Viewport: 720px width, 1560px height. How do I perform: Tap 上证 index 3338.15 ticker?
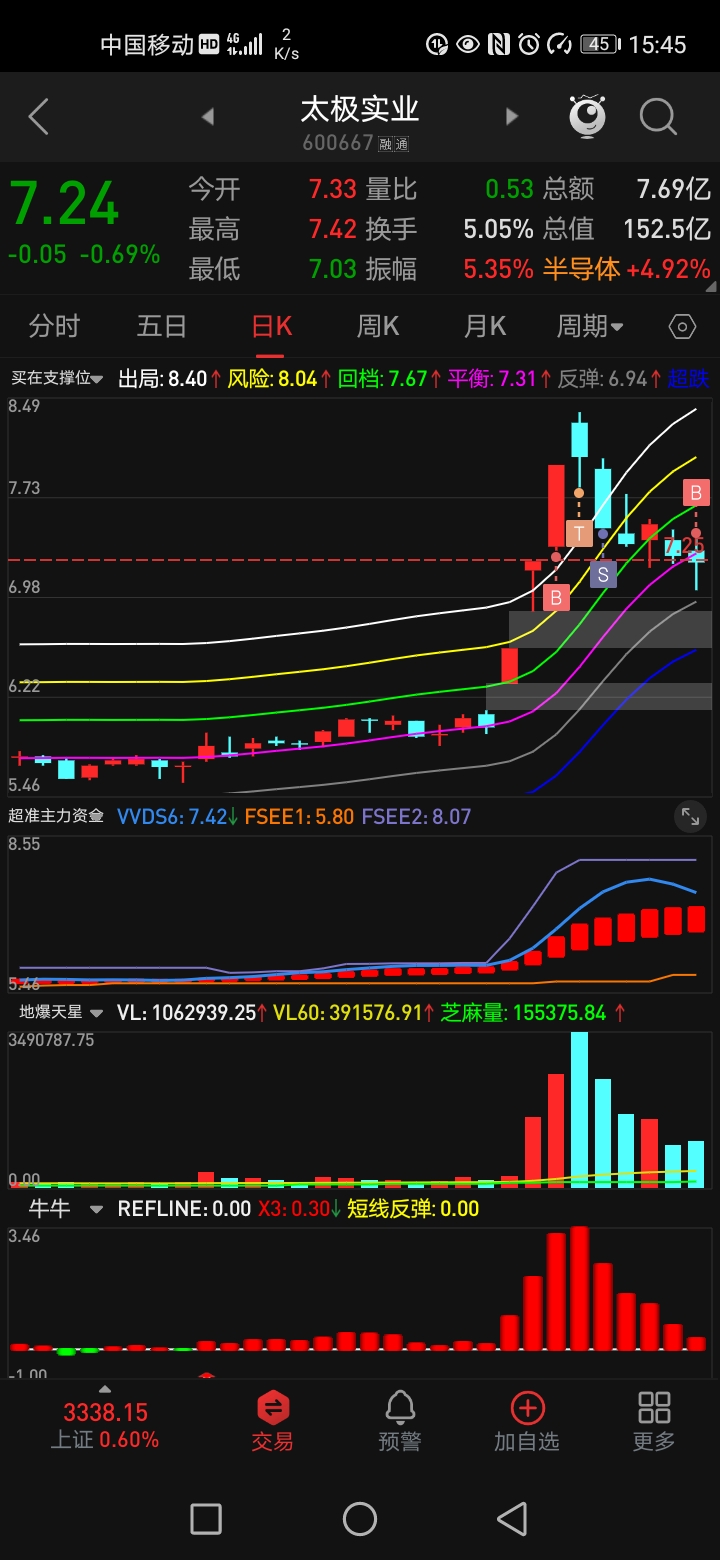pos(105,1424)
